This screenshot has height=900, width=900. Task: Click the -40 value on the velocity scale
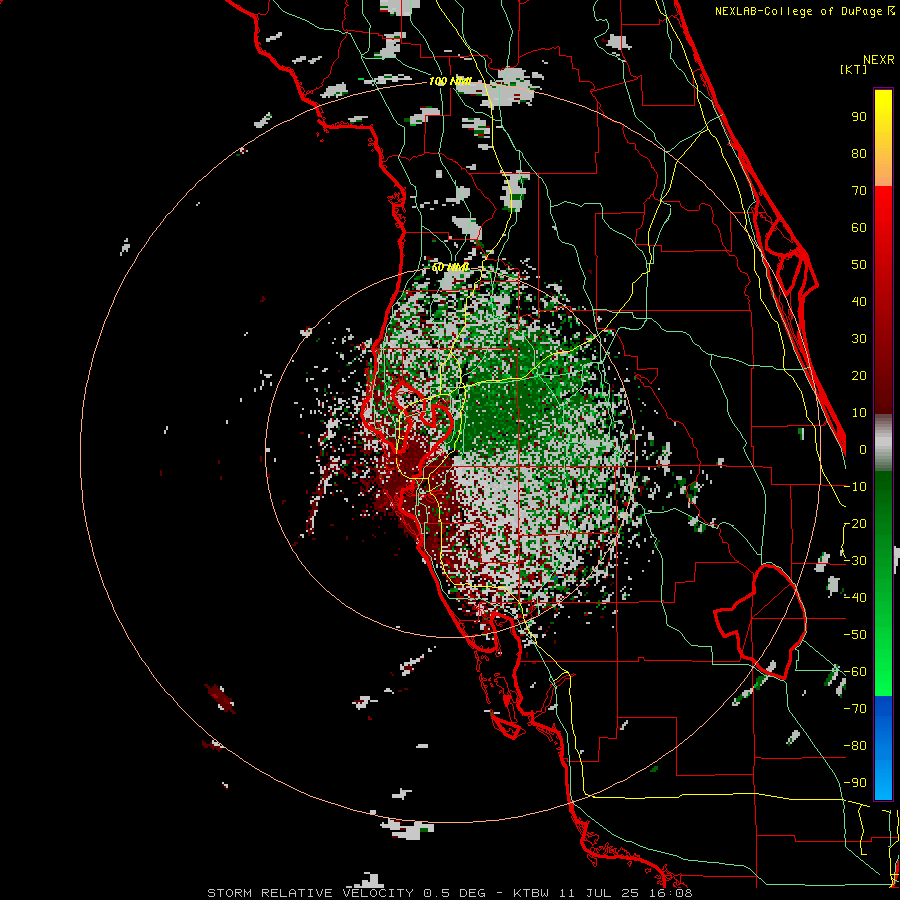(x=855, y=598)
